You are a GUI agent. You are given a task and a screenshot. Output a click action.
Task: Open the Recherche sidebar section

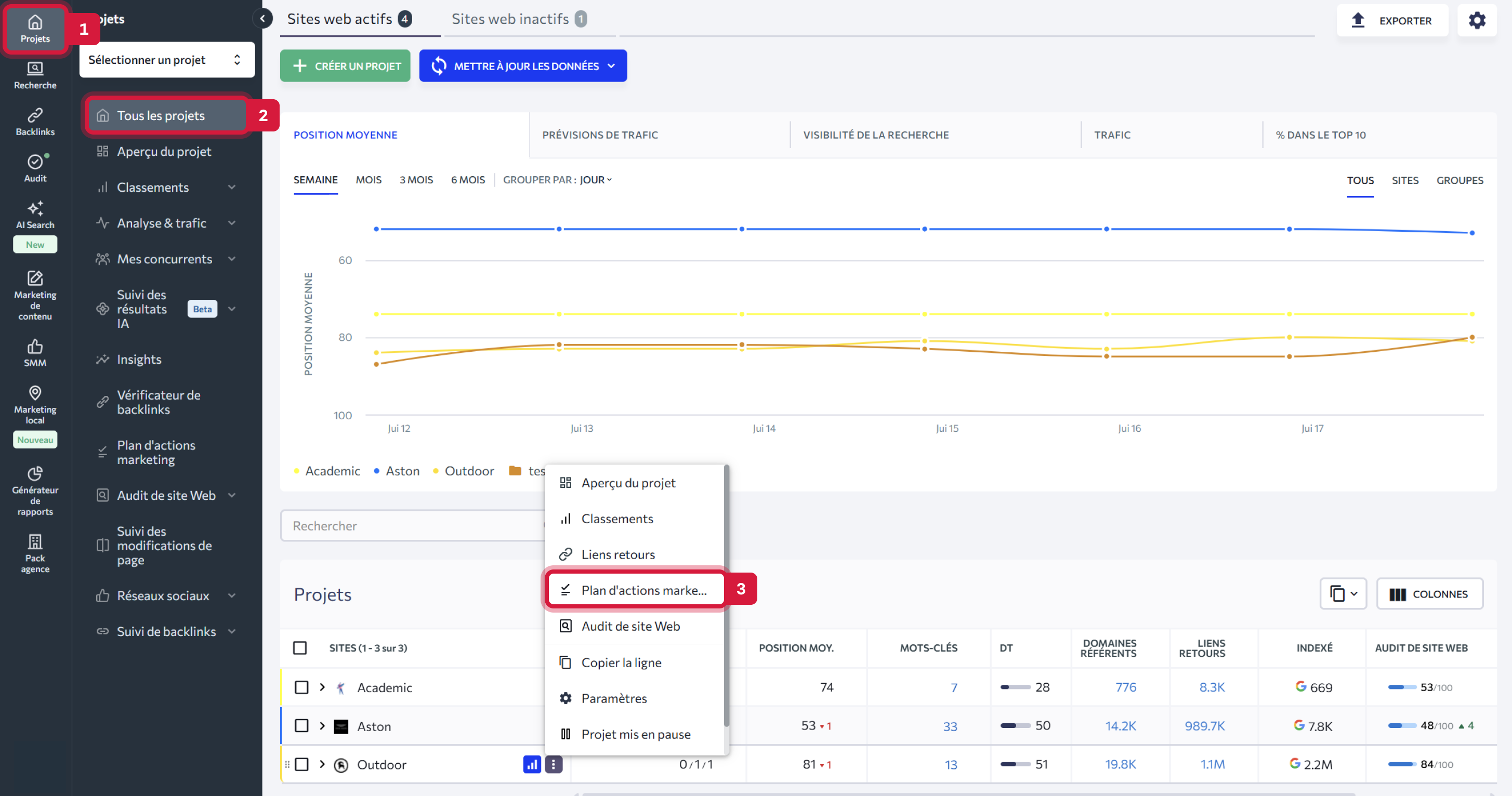(x=35, y=76)
